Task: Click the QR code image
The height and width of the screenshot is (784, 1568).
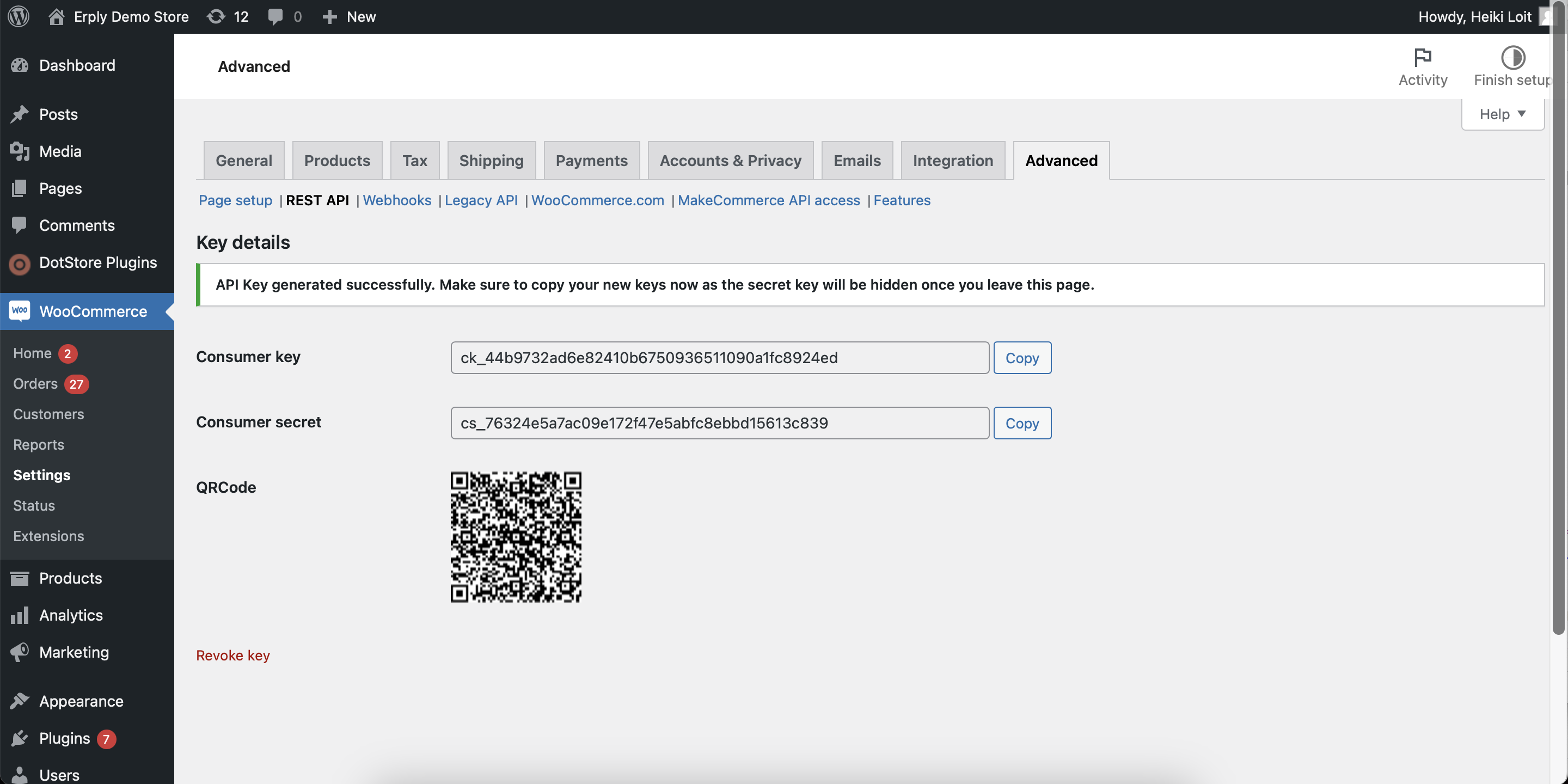Action: tap(516, 537)
